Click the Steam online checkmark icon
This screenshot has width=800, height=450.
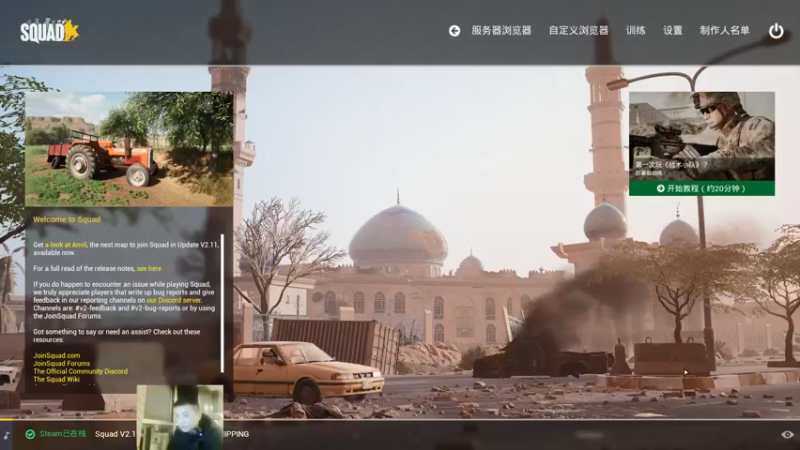[30, 434]
